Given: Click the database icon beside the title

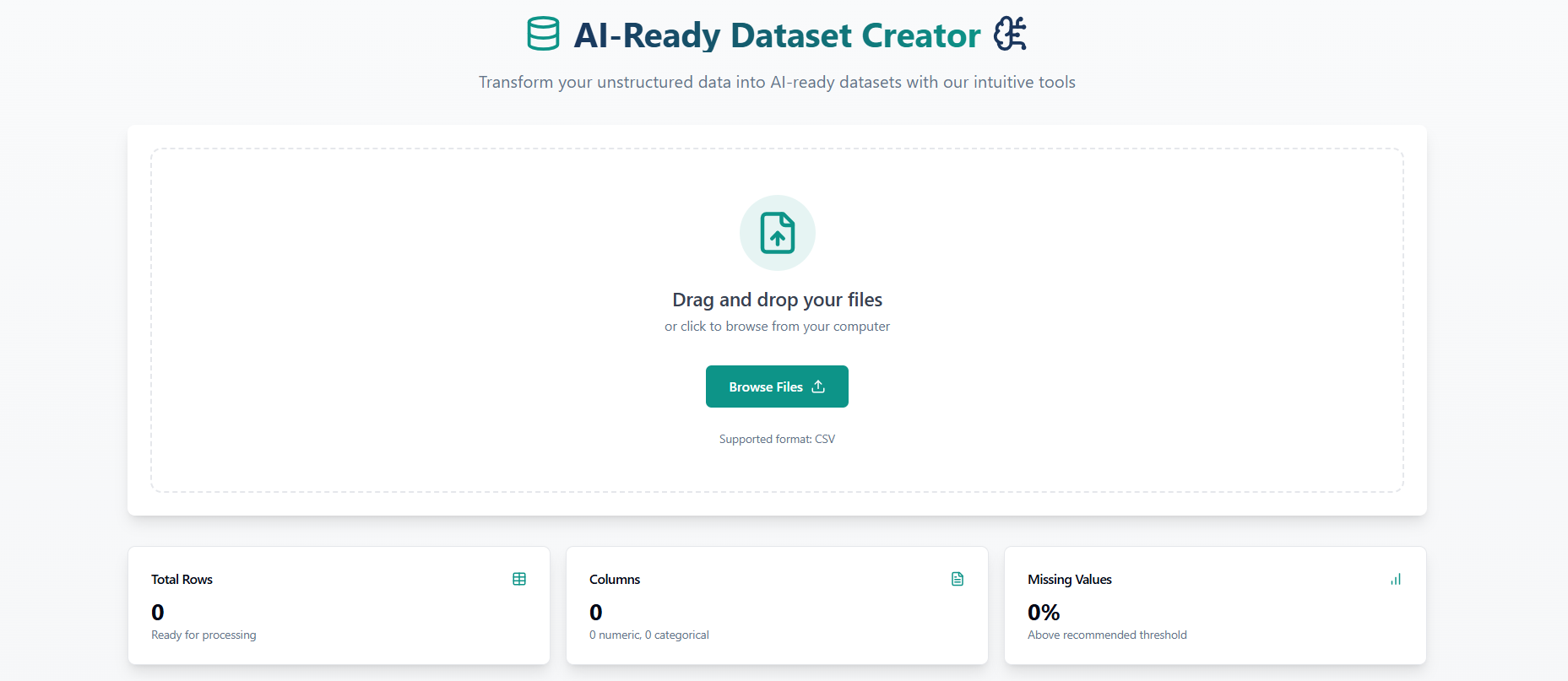Looking at the screenshot, I should [543, 35].
